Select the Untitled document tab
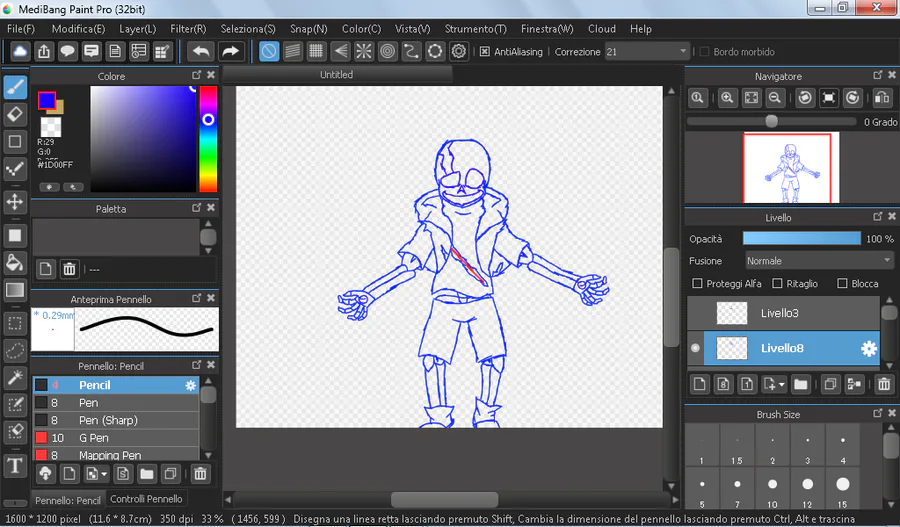The width and height of the screenshot is (900, 527). pyautogui.click(x=336, y=75)
